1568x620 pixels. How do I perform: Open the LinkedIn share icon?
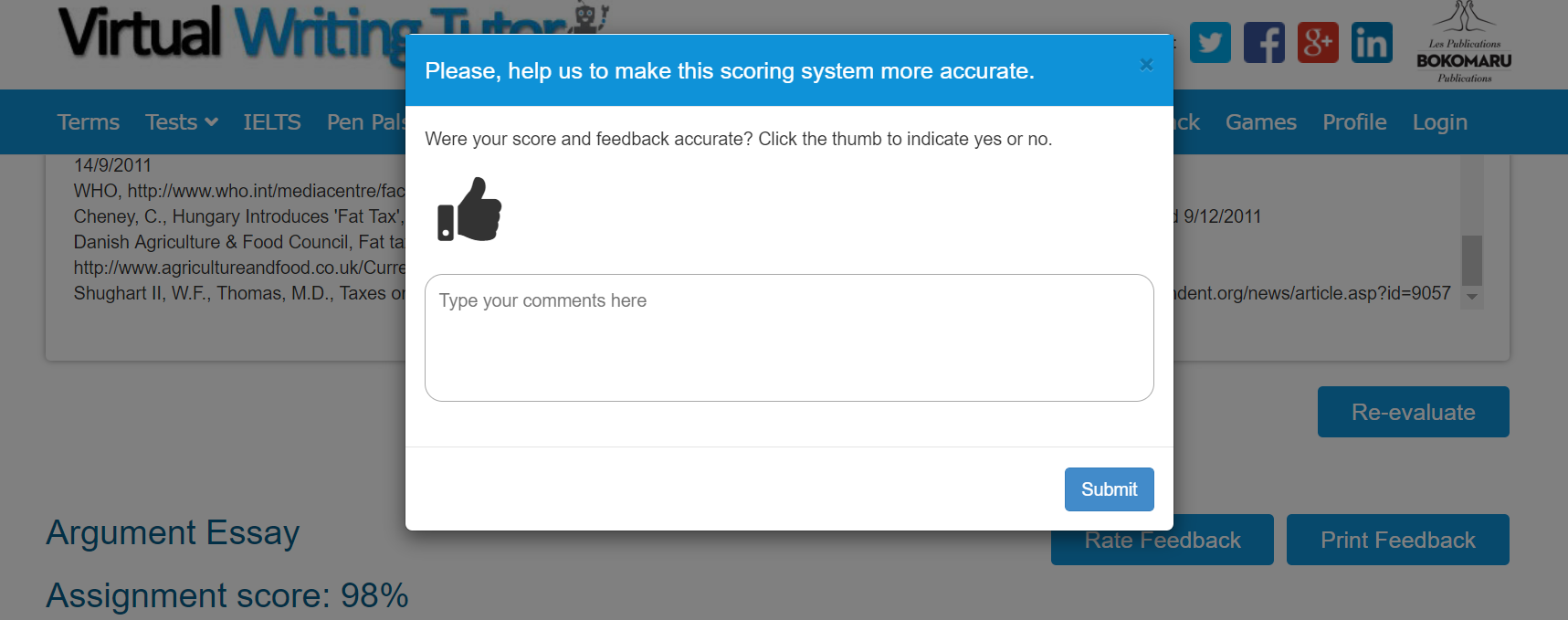(x=1372, y=43)
